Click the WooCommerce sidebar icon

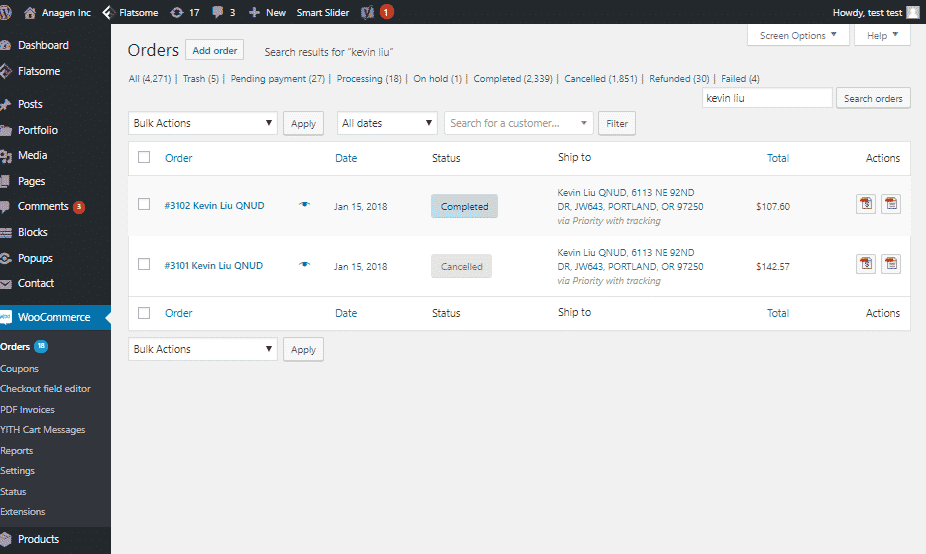[5, 318]
